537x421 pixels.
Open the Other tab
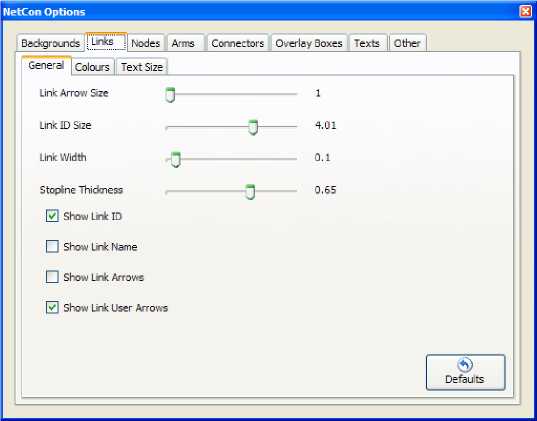tap(408, 43)
